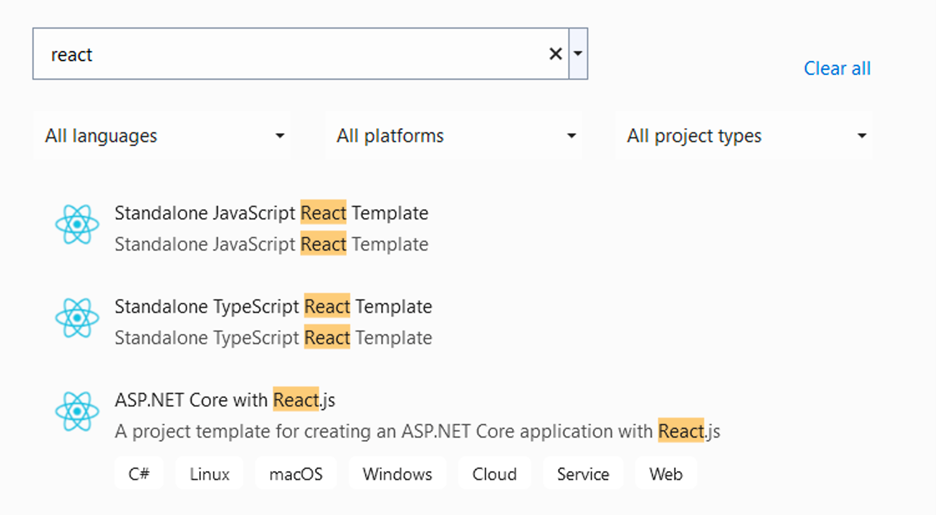936x515 pixels.
Task: Click the Service tag
Action: [583, 474]
